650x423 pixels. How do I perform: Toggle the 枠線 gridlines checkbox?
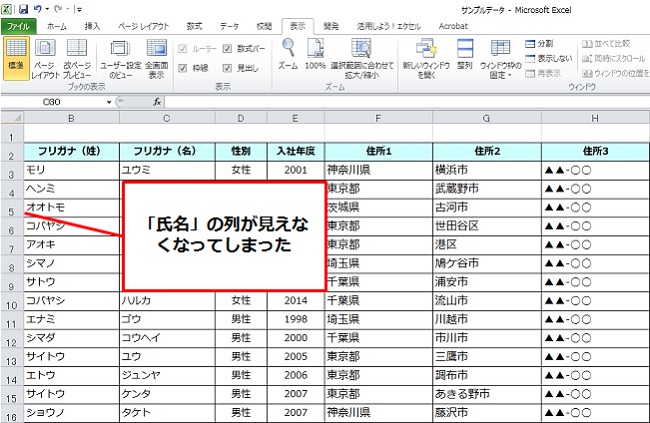pos(182,68)
